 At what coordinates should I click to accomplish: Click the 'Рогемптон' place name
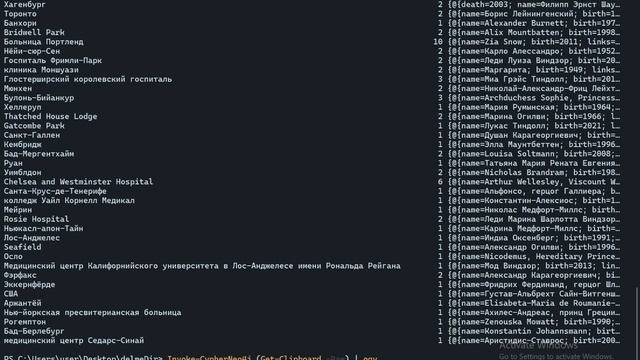coord(25,322)
